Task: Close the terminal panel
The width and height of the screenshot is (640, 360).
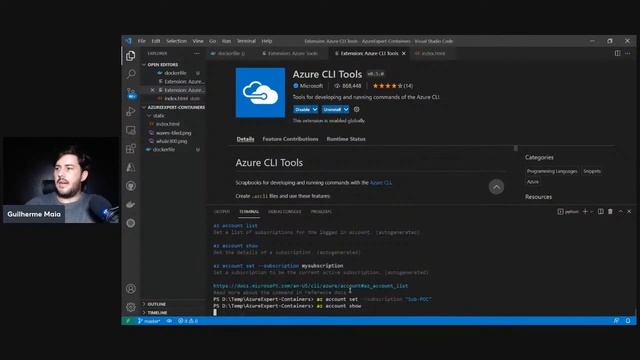Action: (629, 211)
